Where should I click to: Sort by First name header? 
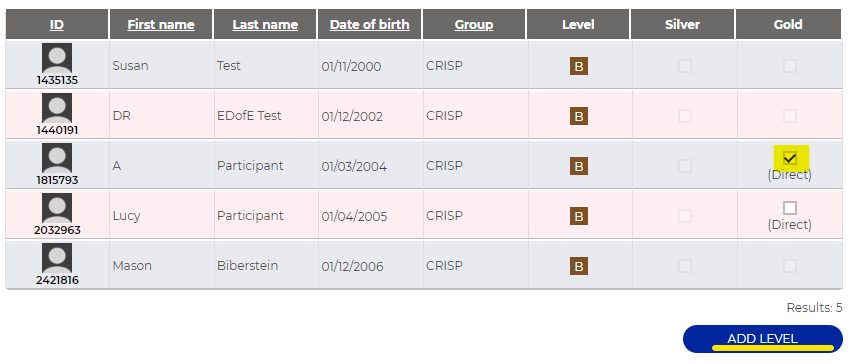point(161,25)
